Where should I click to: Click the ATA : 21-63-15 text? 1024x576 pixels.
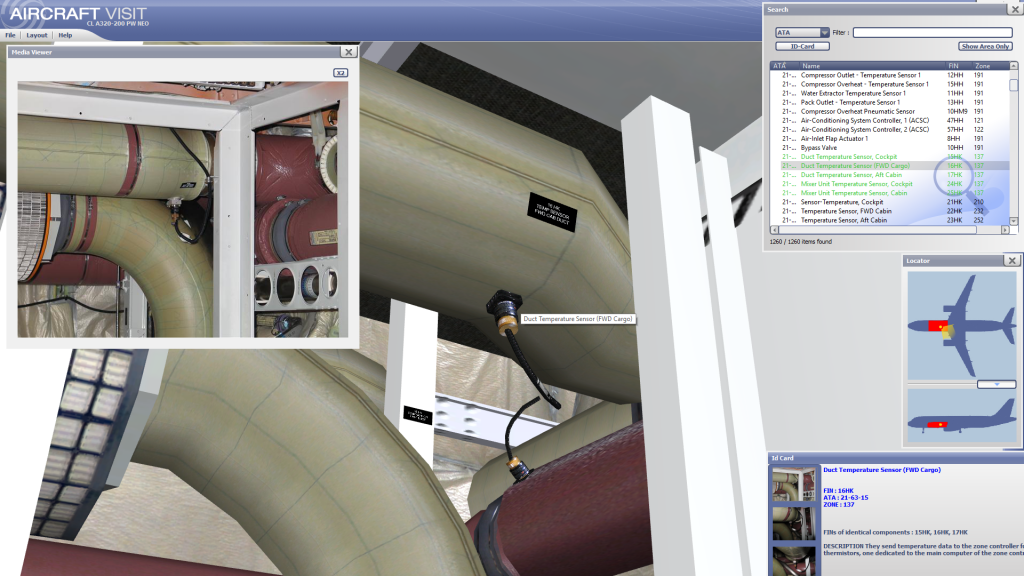(x=845, y=498)
